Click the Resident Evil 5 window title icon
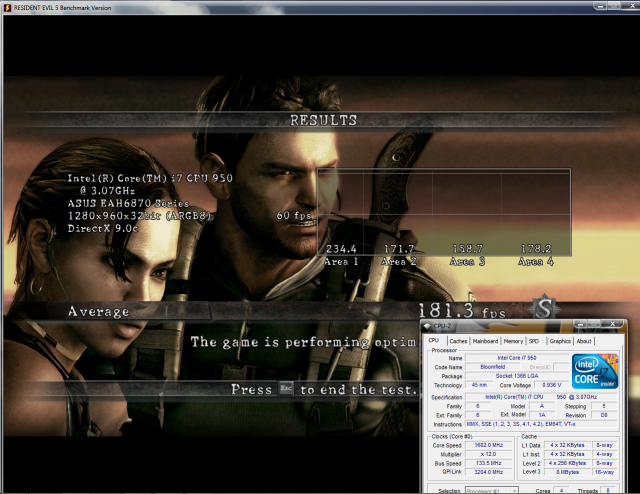 click(7, 8)
